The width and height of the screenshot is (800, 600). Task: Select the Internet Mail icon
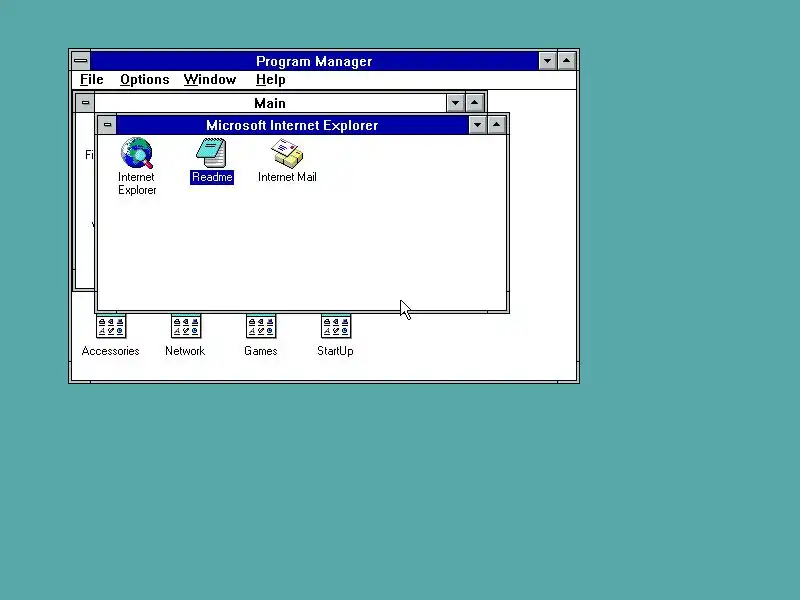click(x=287, y=153)
